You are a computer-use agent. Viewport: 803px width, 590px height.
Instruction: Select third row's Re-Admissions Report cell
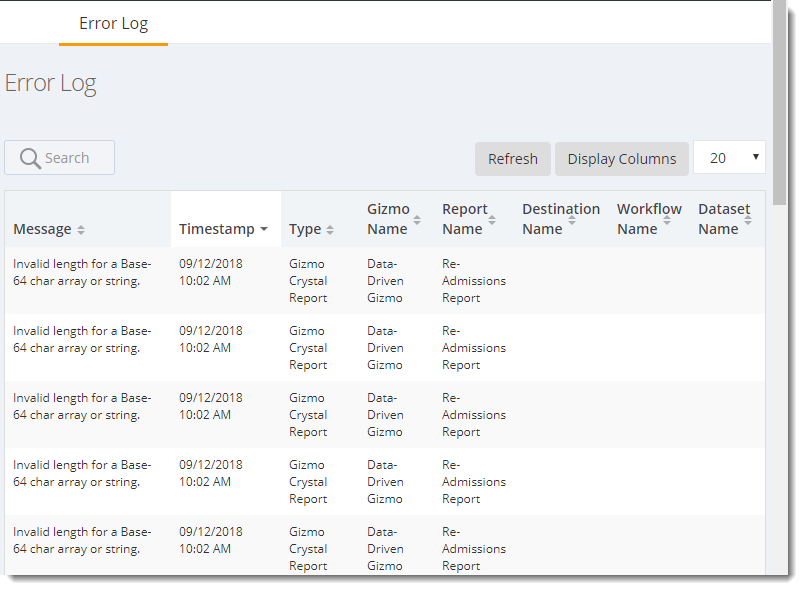pos(474,415)
